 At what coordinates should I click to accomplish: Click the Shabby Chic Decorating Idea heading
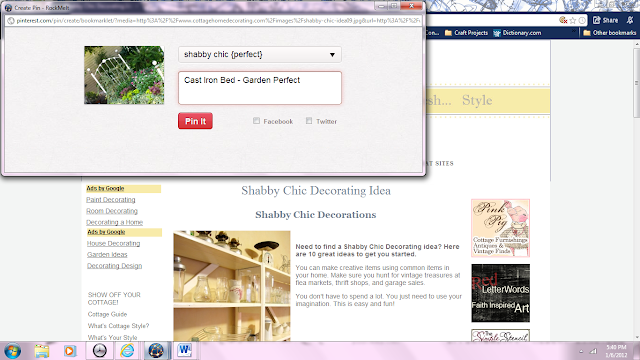[x=316, y=191]
